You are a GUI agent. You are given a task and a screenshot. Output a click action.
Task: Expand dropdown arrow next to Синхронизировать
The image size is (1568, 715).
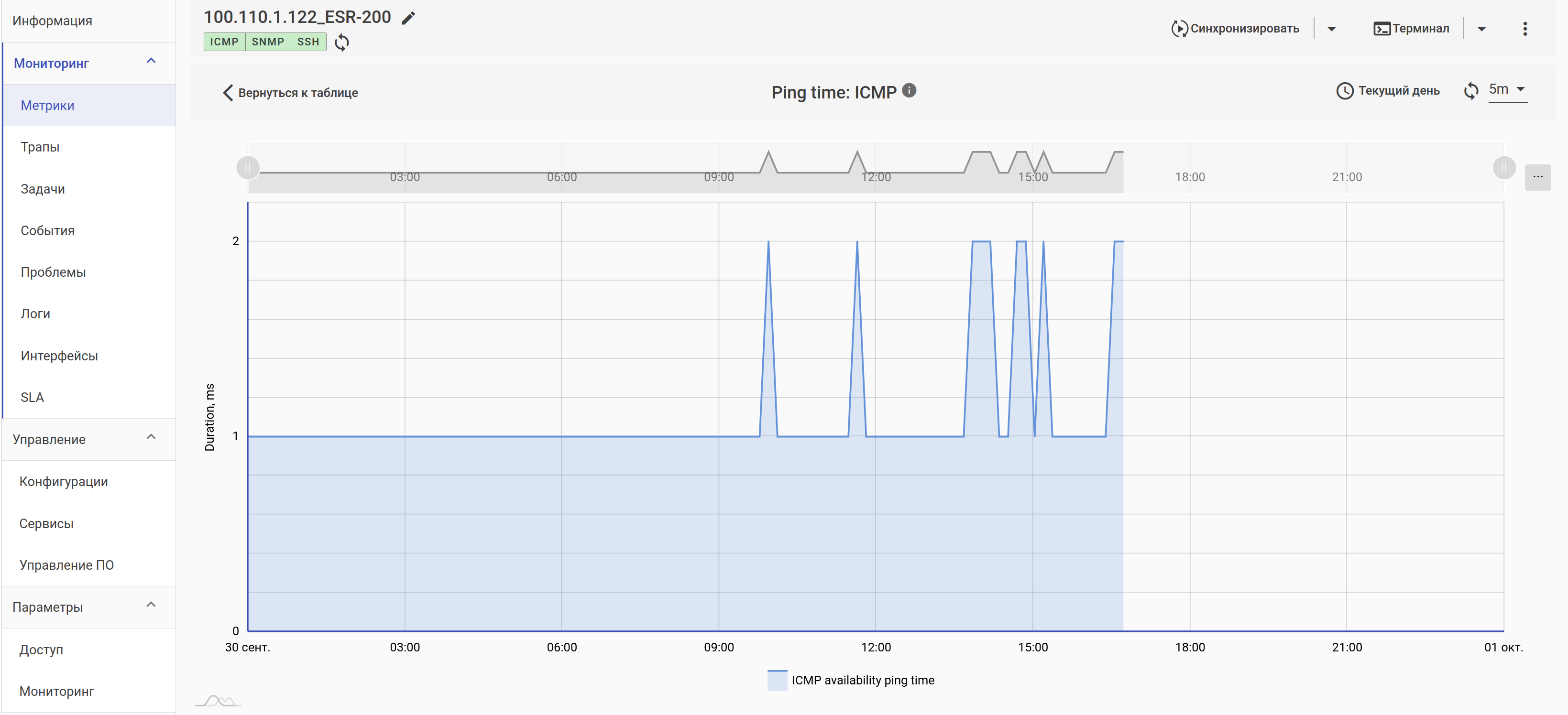[1331, 29]
